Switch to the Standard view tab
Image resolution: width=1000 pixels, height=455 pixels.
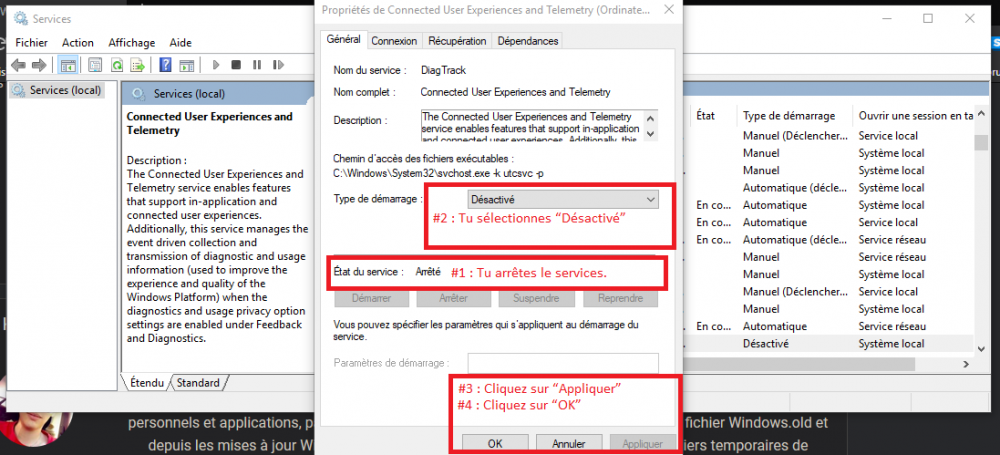(x=198, y=383)
